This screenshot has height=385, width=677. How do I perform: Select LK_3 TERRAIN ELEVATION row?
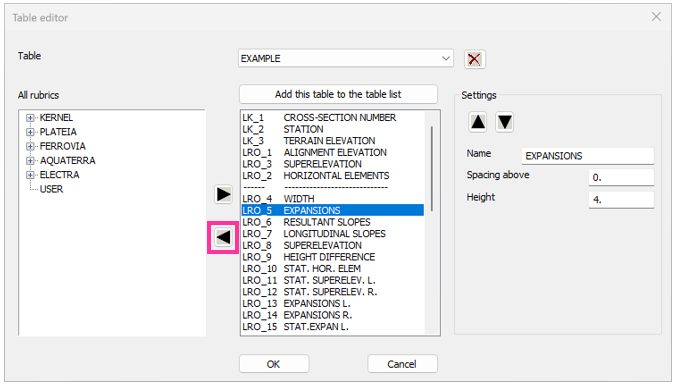(x=332, y=141)
